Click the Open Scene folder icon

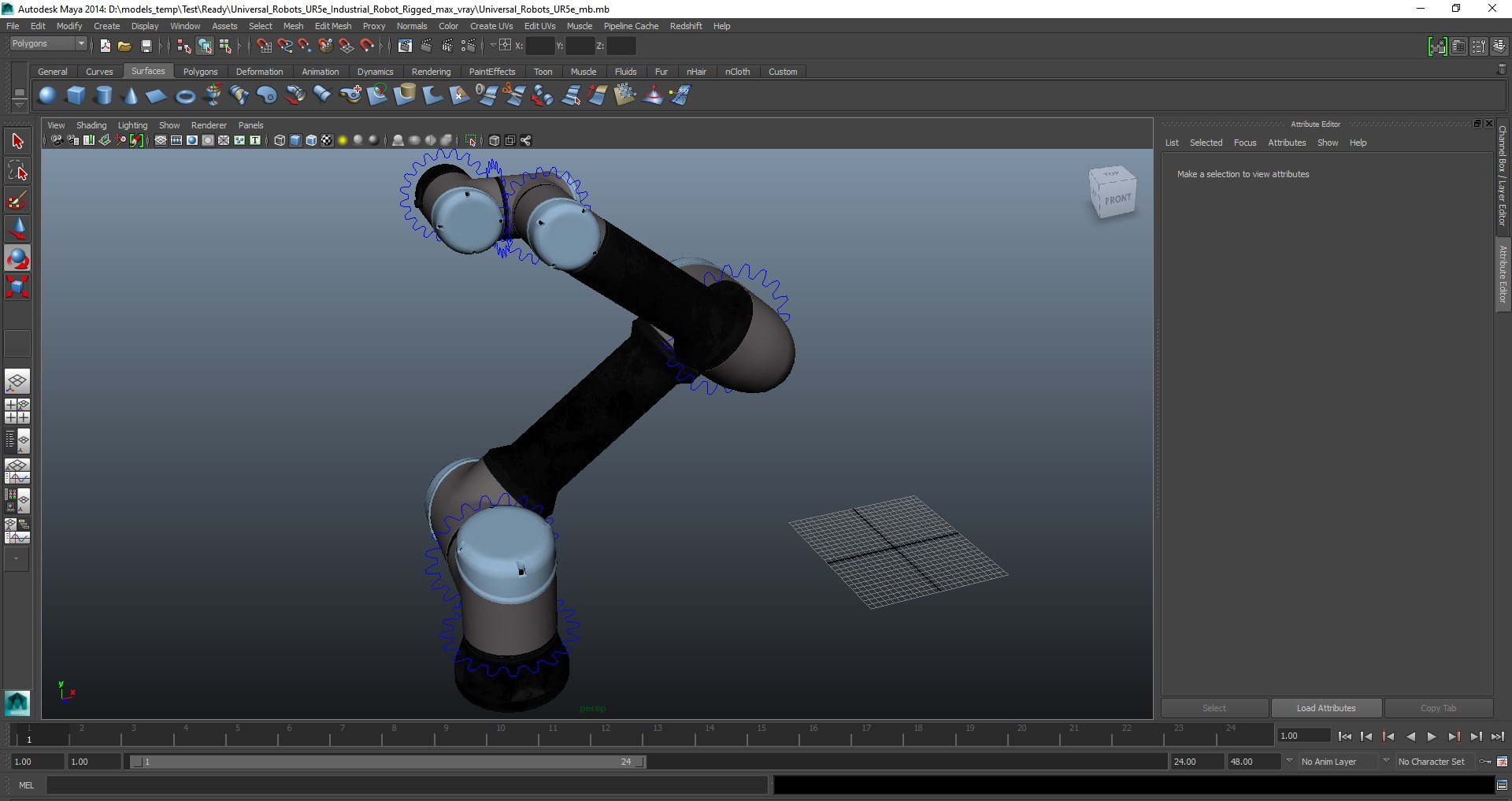124,46
